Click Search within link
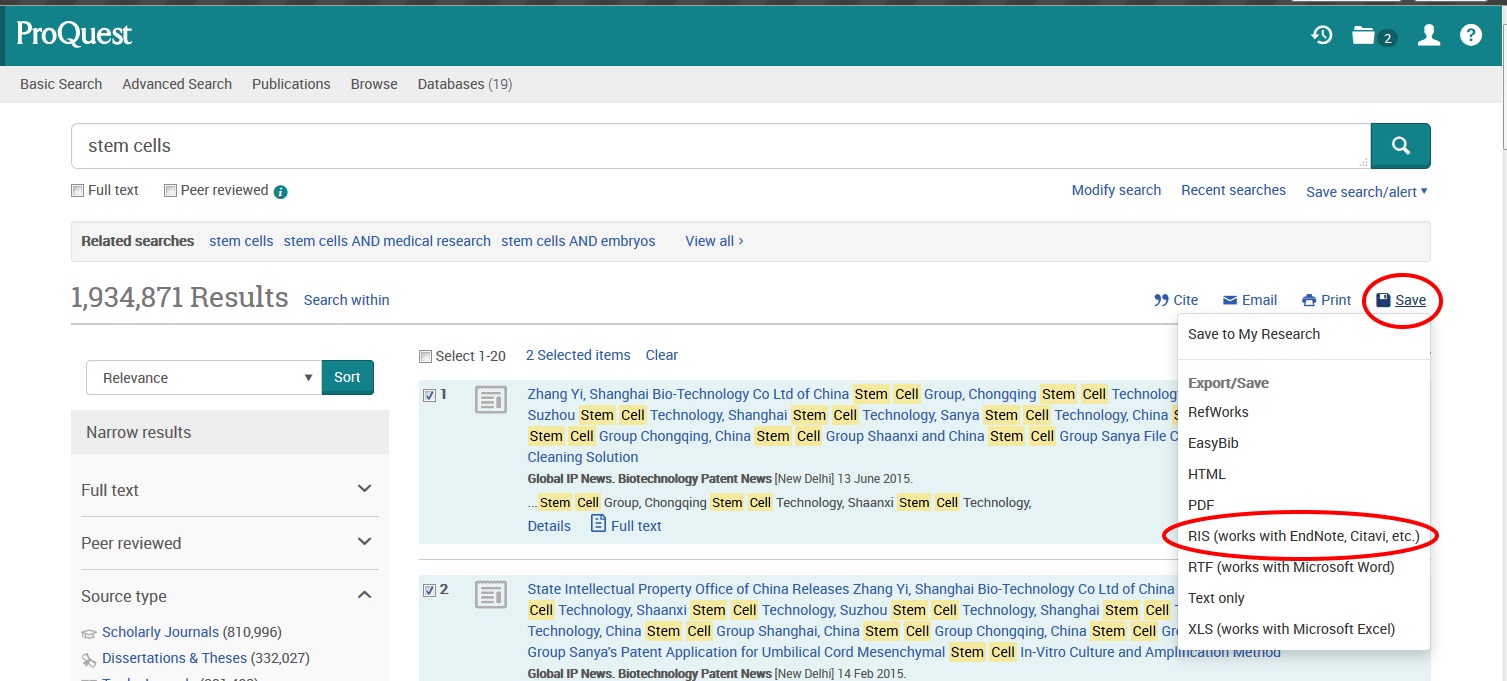 click(347, 300)
